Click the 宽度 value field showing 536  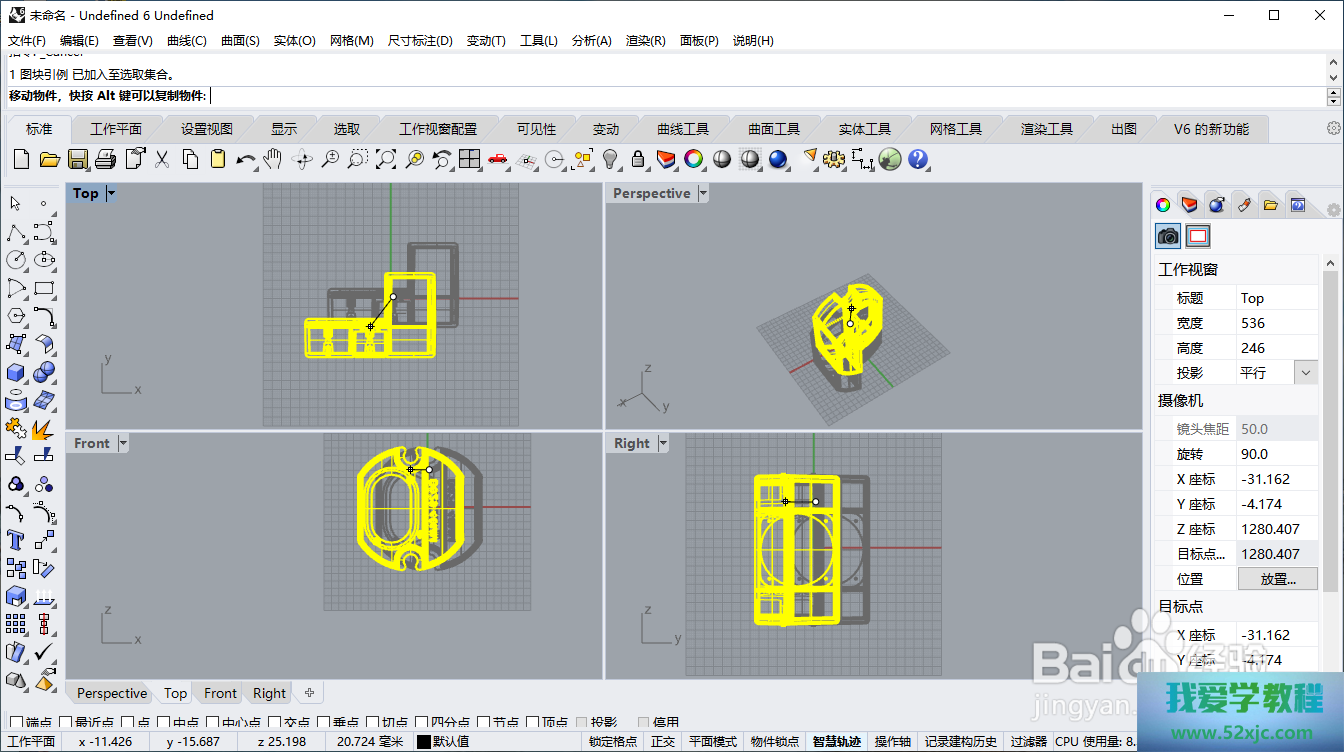tap(1277, 323)
